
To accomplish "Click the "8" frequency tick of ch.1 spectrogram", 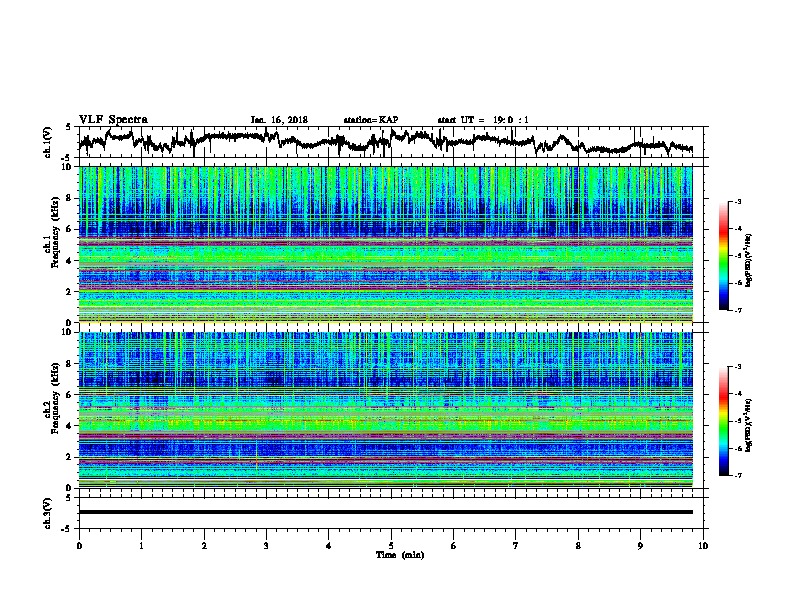I will pyautogui.click(x=70, y=198).
